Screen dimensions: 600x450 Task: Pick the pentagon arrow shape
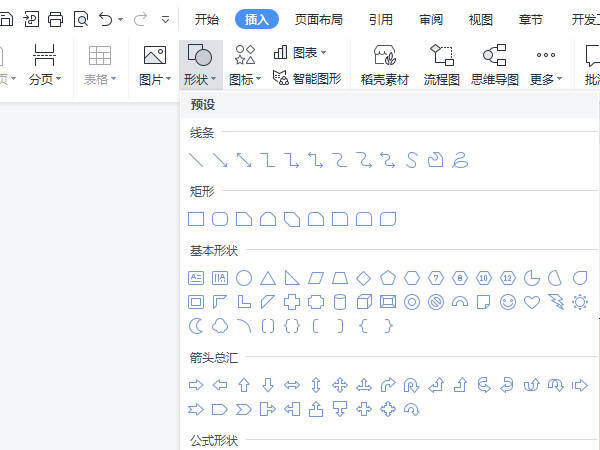(x=220, y=410)
